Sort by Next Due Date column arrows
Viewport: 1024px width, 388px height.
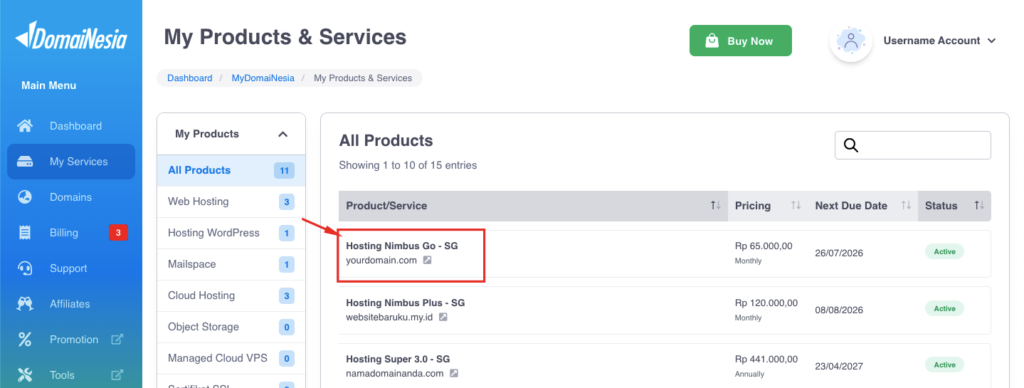906,206
